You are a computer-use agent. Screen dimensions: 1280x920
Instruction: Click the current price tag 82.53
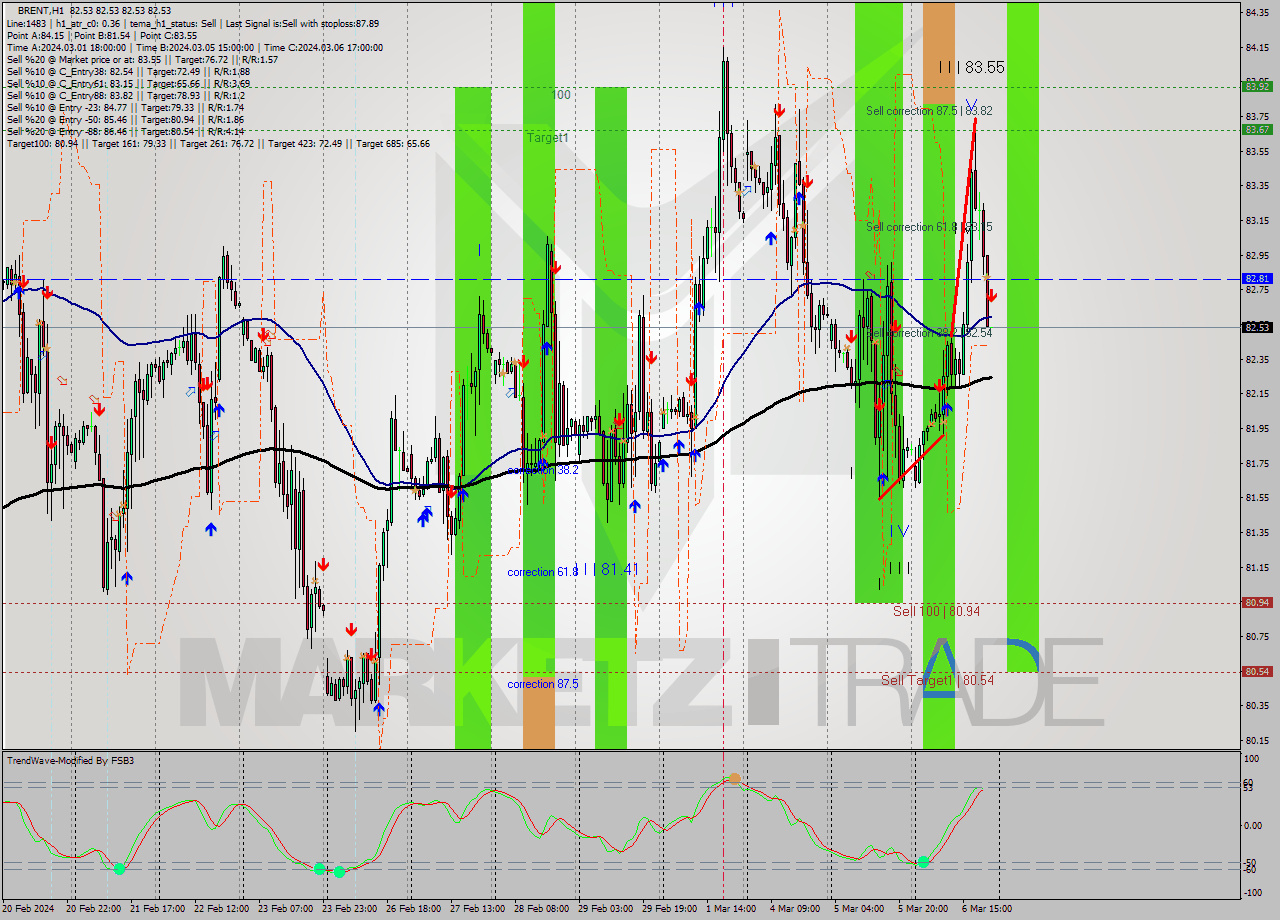(1257, 327)
